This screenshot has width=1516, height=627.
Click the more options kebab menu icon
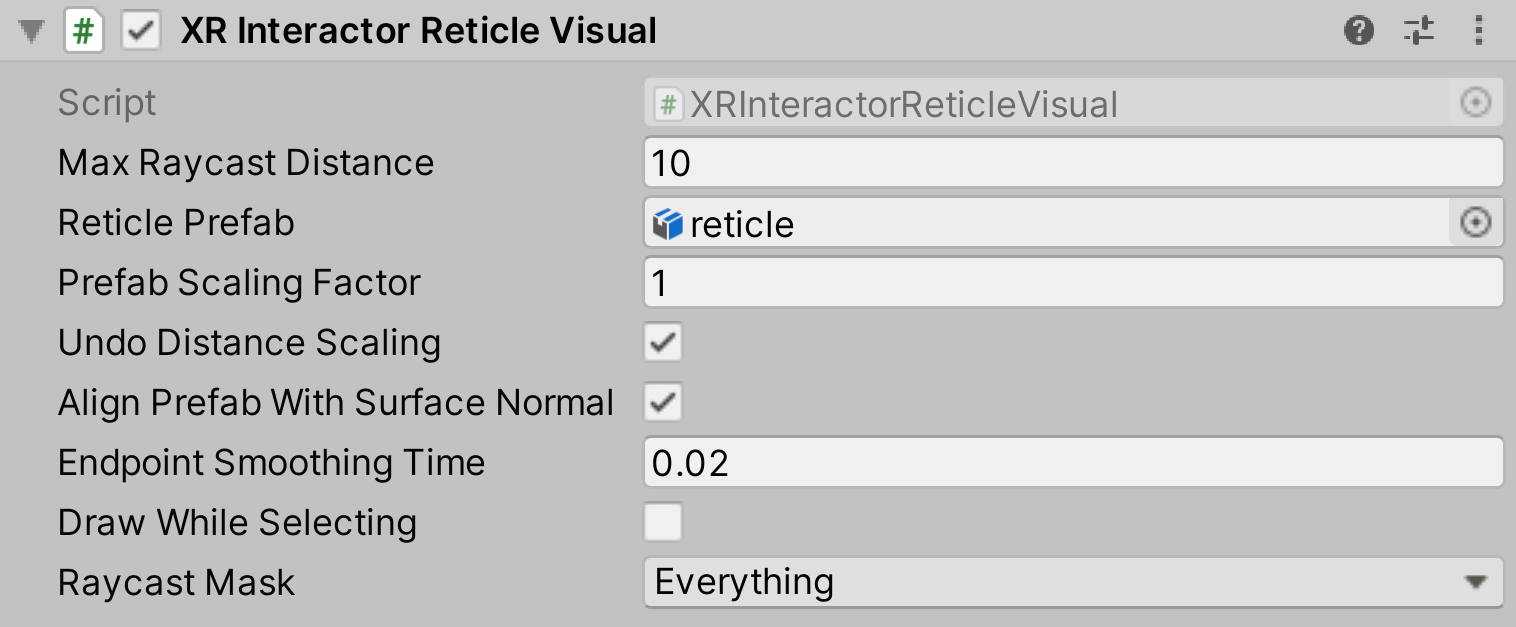(x=1478, y=30)
